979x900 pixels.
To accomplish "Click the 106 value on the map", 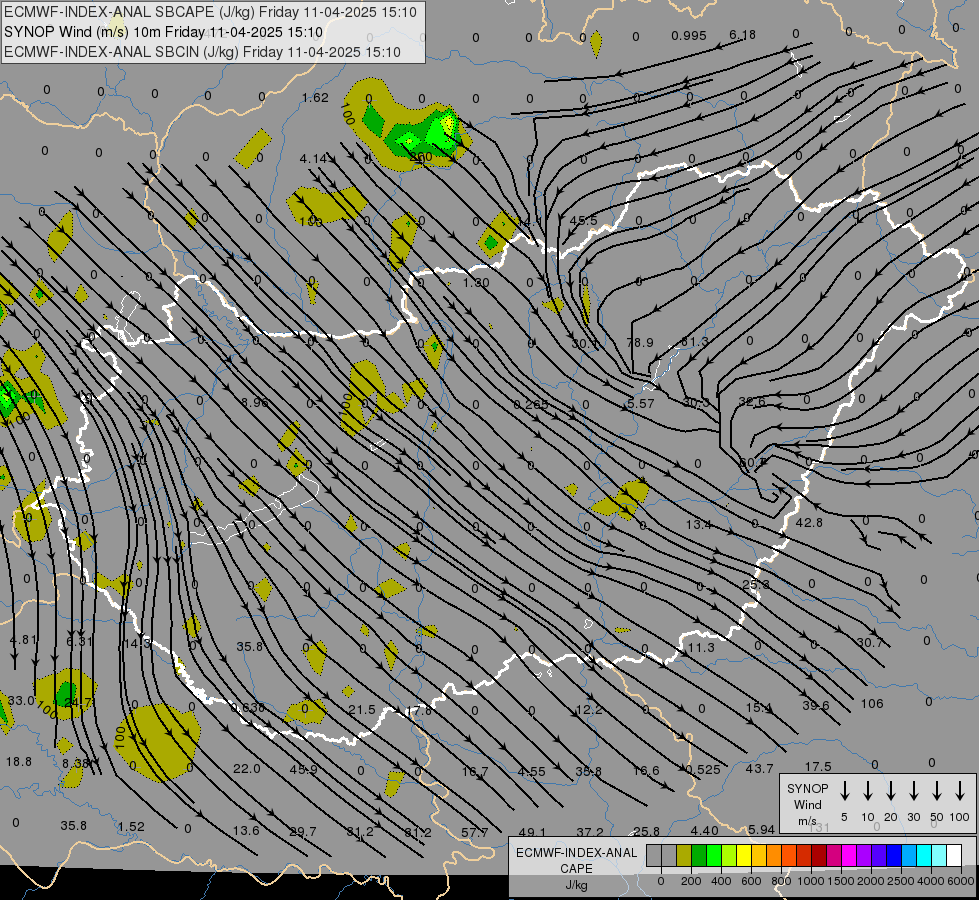I will (x=872, y=704).
